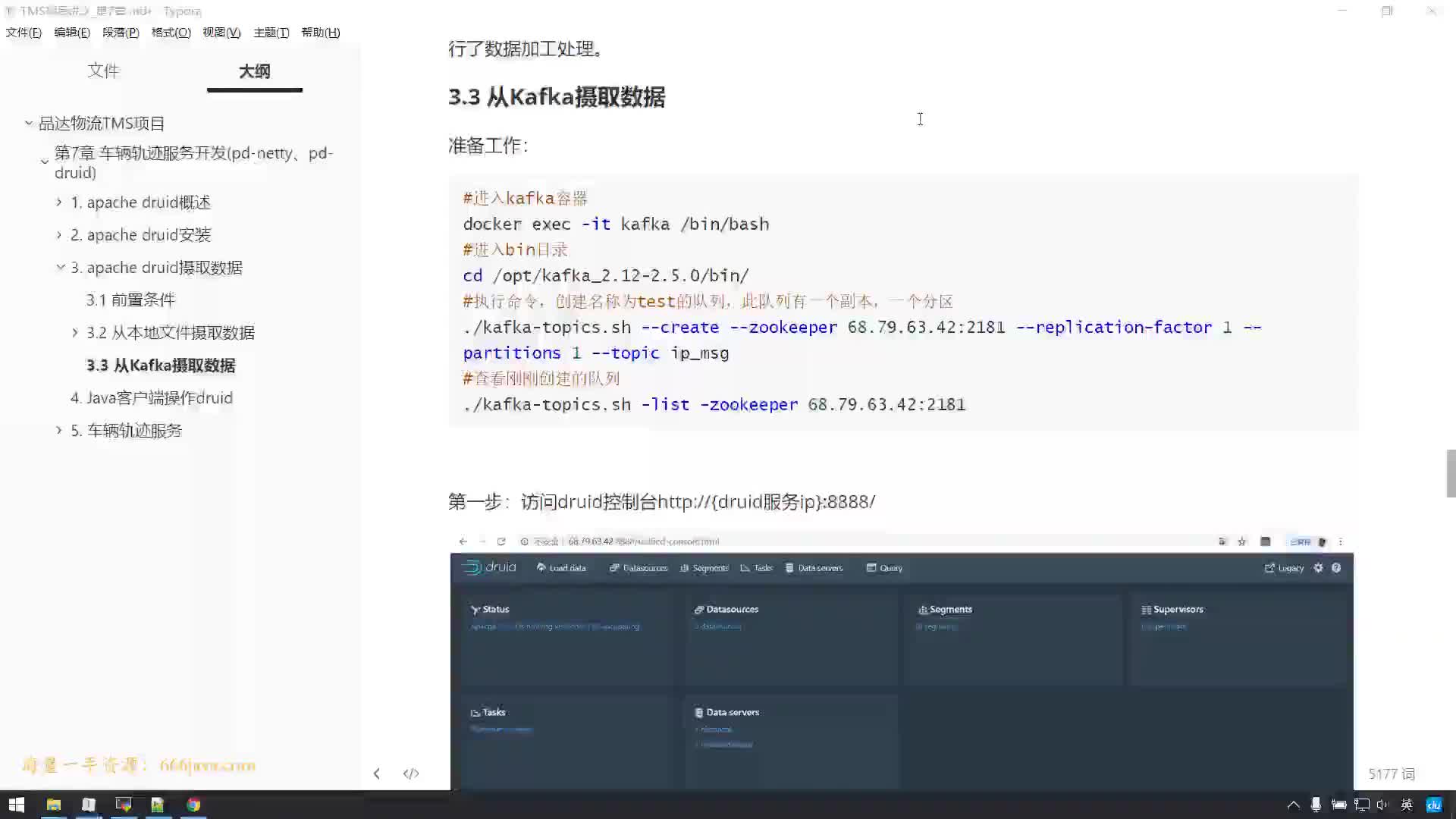Expand the 3.2 从本地文件摄取数据 item
Viewport: 1456px width, 819px height.
[x=75, y=332]
